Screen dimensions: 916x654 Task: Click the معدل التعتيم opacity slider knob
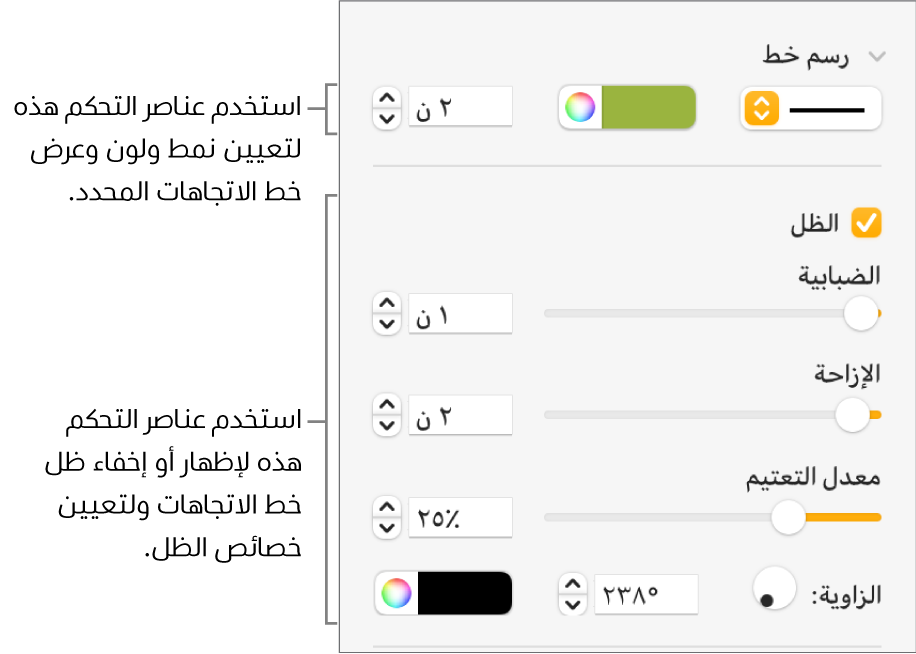[789, 517]
